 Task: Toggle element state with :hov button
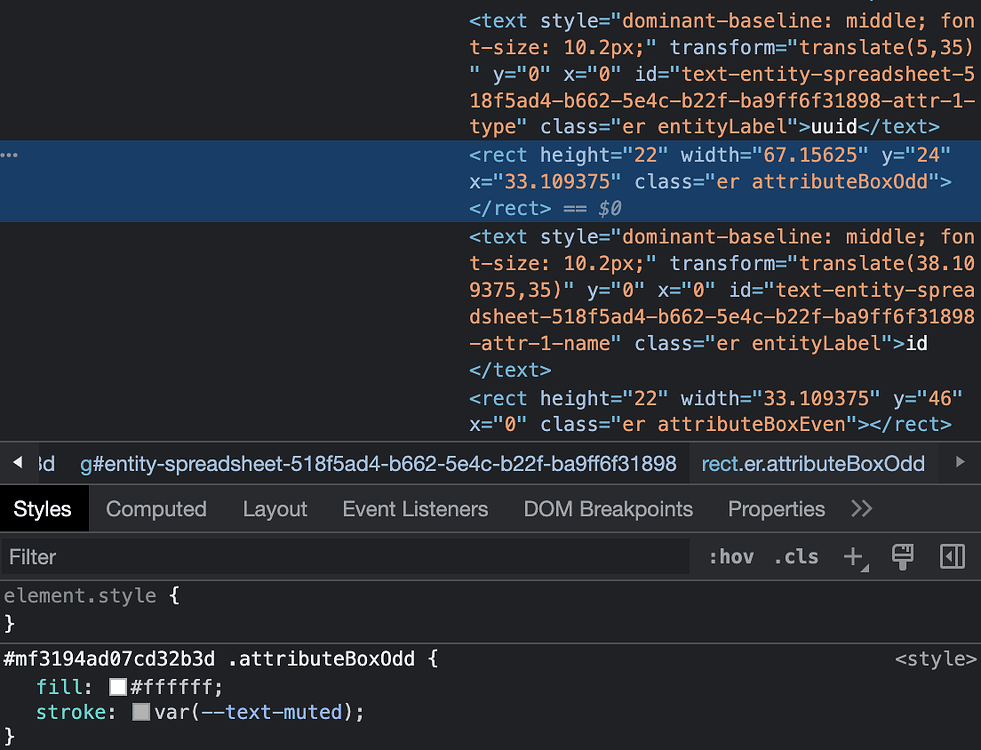point(731,557)
